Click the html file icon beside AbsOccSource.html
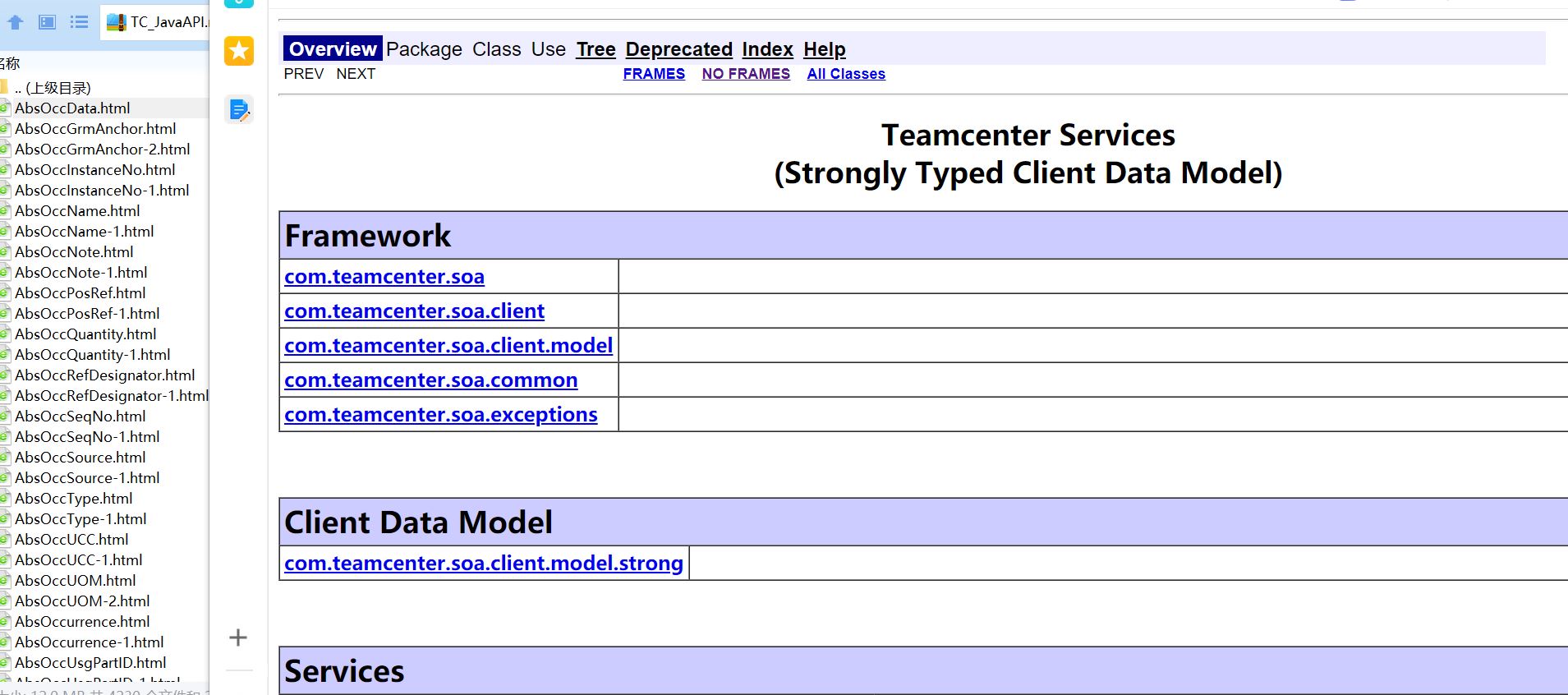The height and width of the screenshot is (695, 1568). [4, 458]
